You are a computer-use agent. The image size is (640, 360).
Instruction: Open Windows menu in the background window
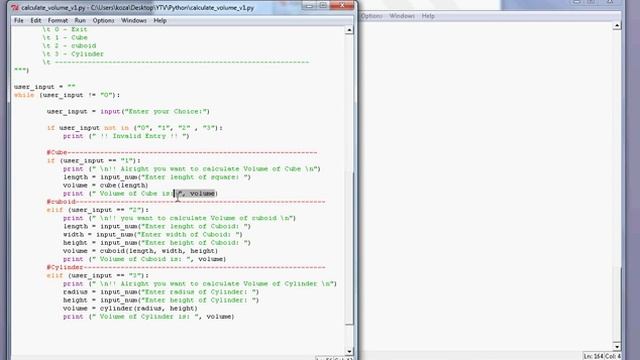[402, 16]
